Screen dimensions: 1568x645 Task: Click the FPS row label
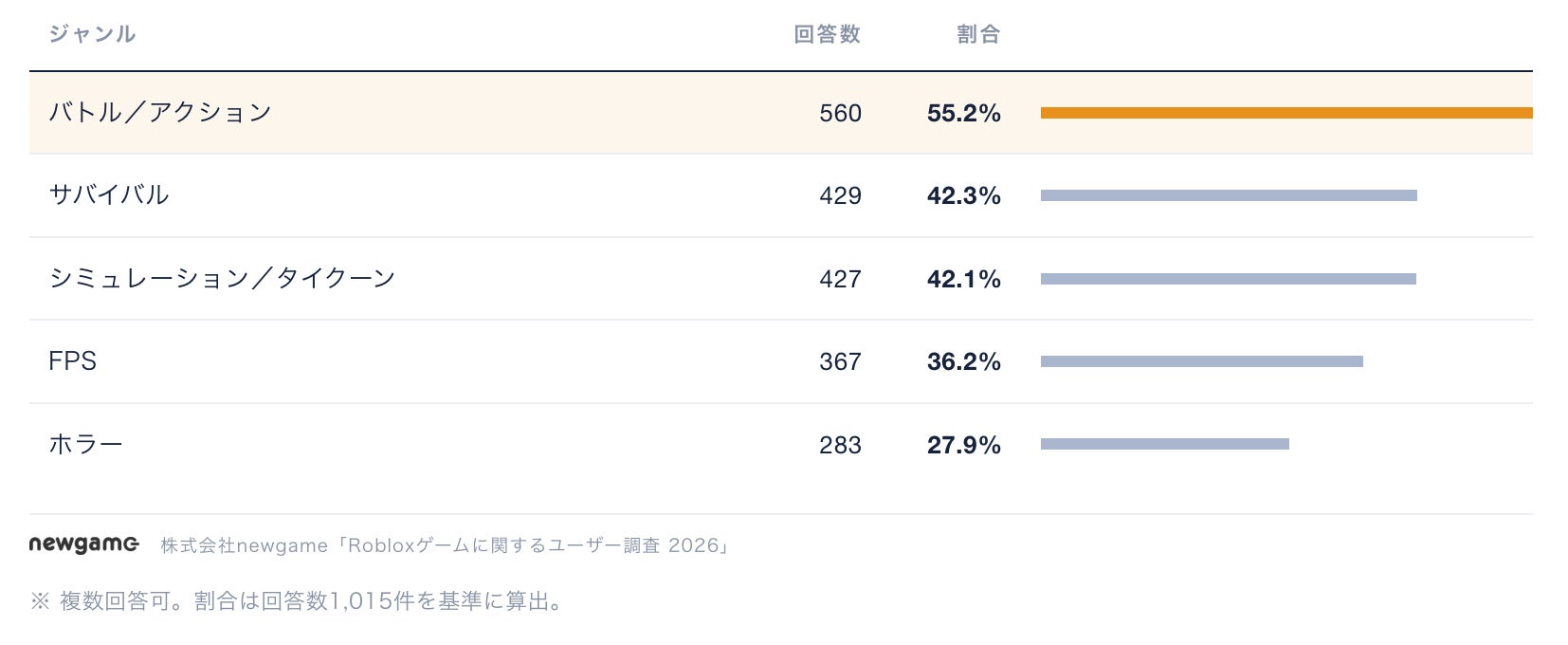pyautogui.click(x=72, y=361)
